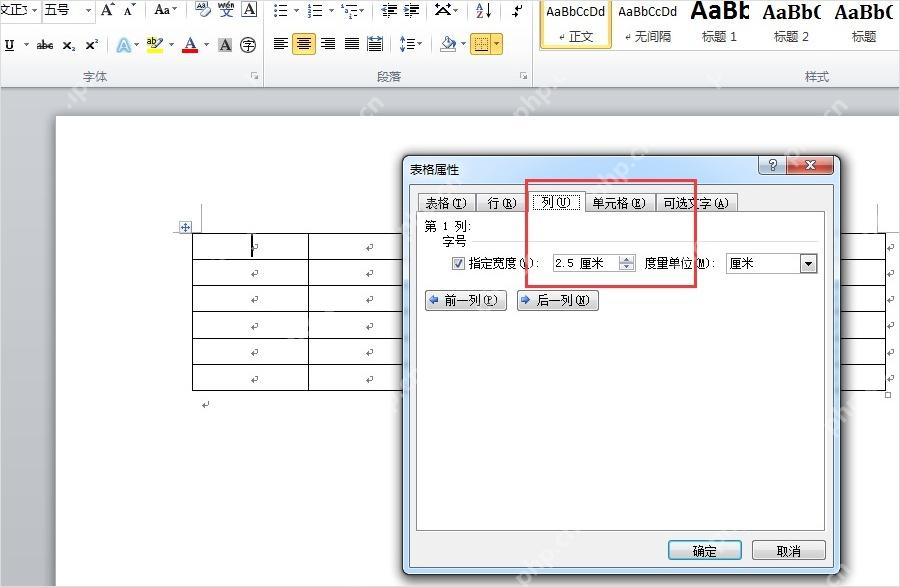Justify paragraph text
The height and width of the screenshot is (587, 900).
[352, 44]
